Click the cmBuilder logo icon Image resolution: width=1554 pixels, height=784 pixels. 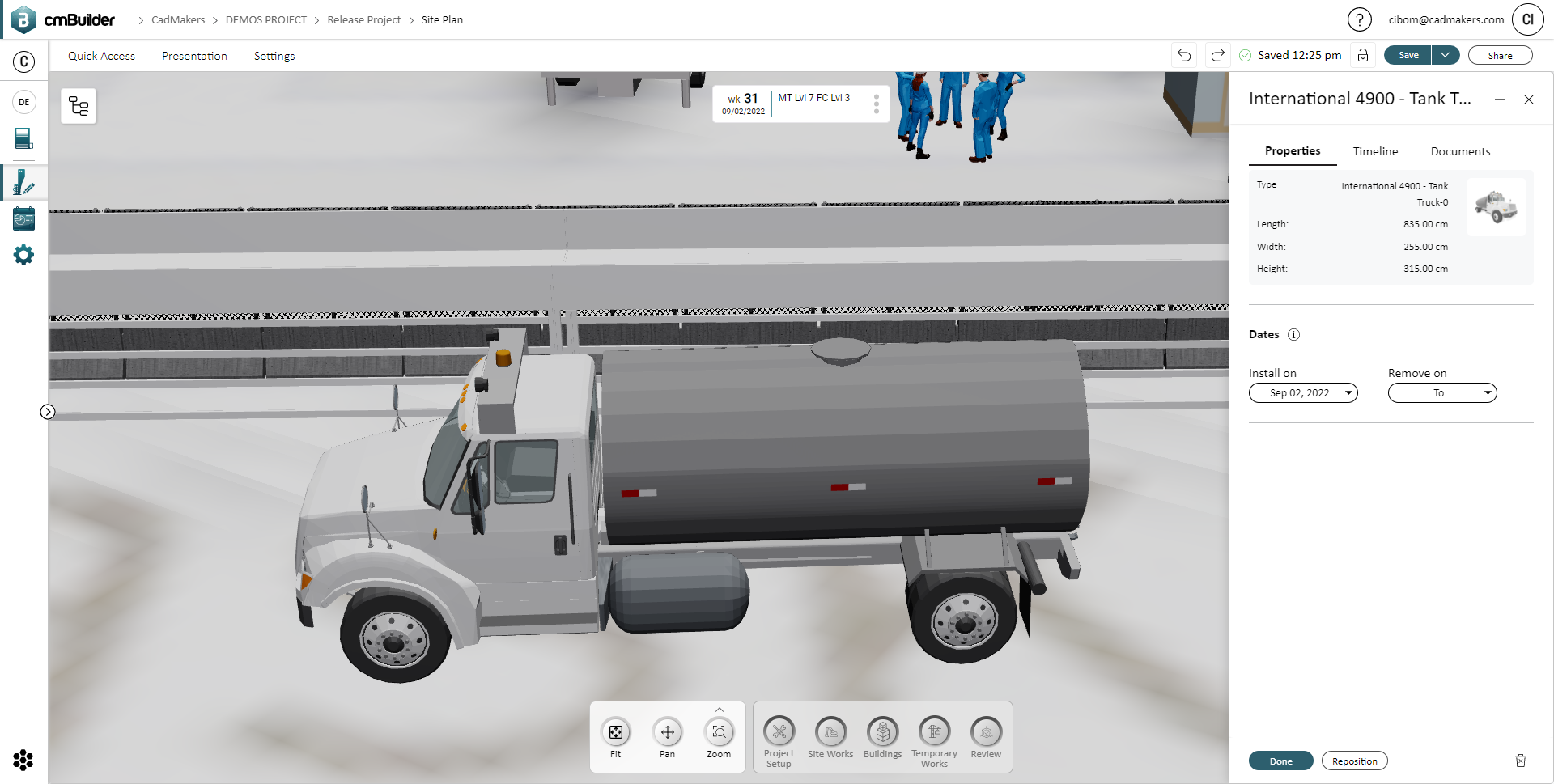coord(24,19)
